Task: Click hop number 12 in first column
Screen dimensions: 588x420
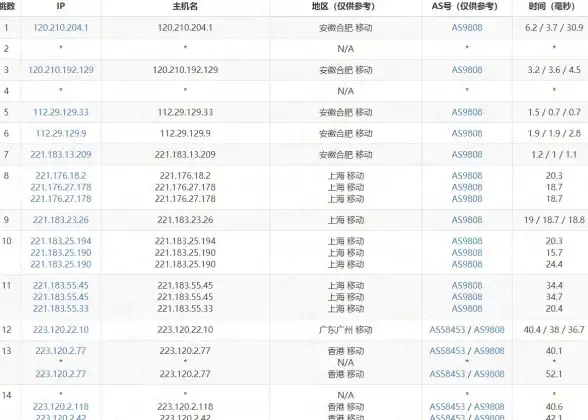Action: point(6,330)
